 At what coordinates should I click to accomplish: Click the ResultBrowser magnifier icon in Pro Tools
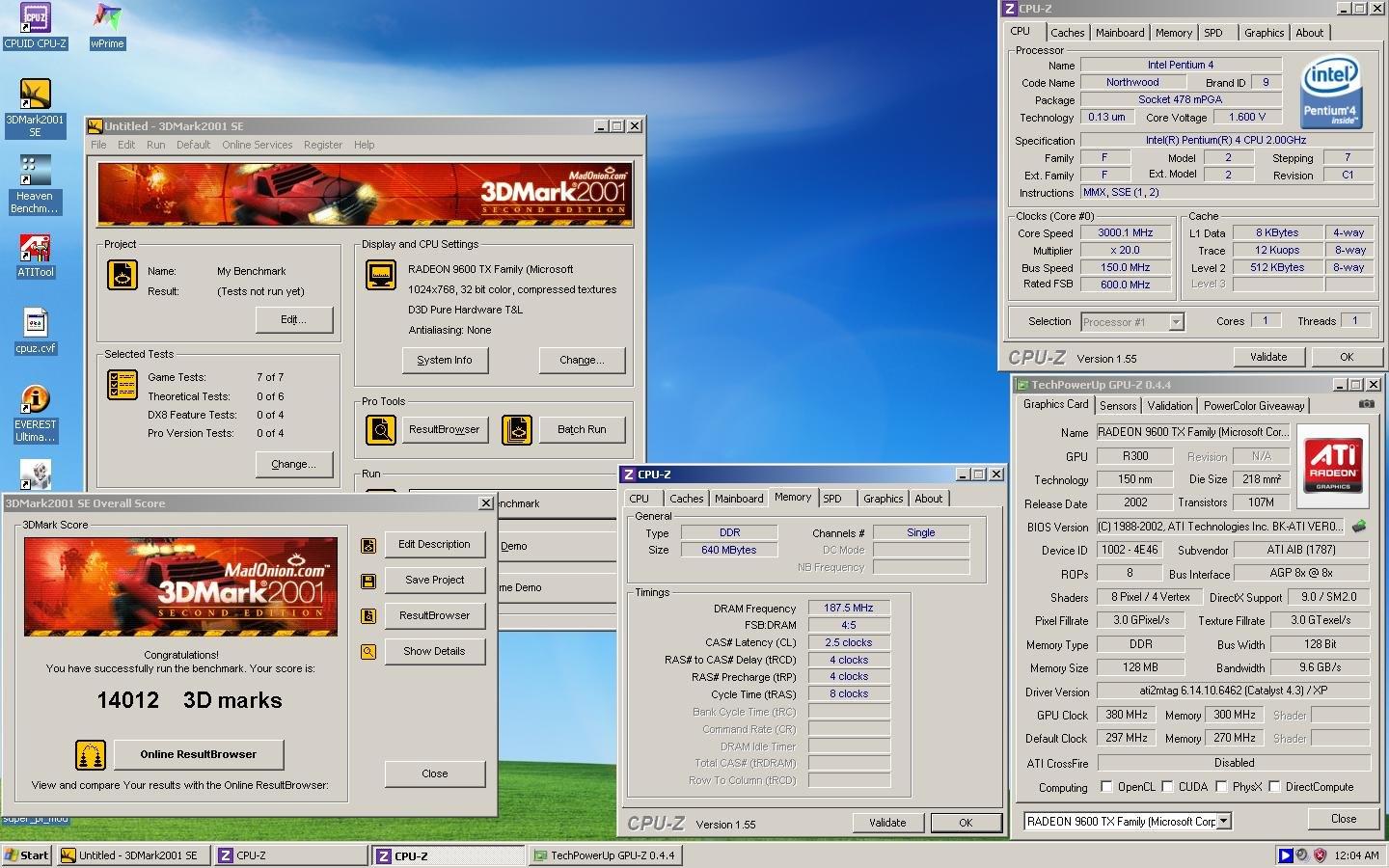pyautogui.click(x=381, y=429)
